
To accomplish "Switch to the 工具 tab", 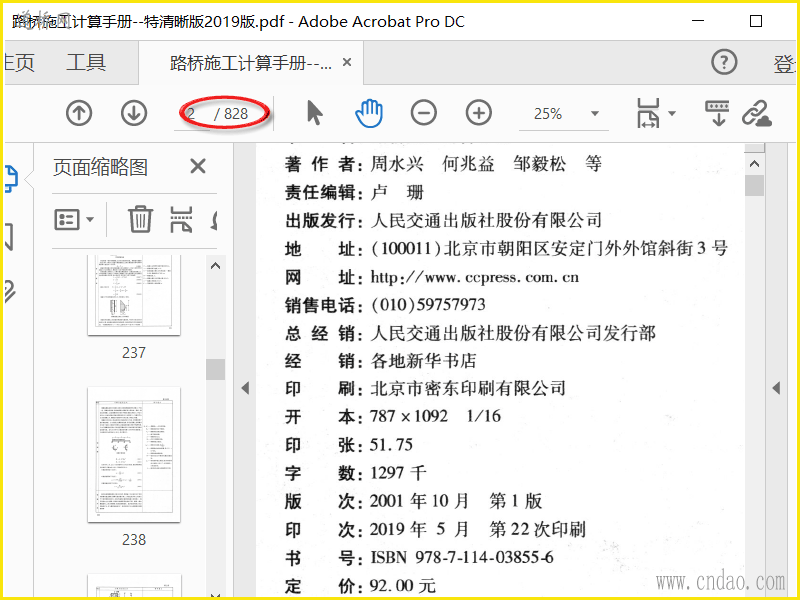I will pos(86,63).
